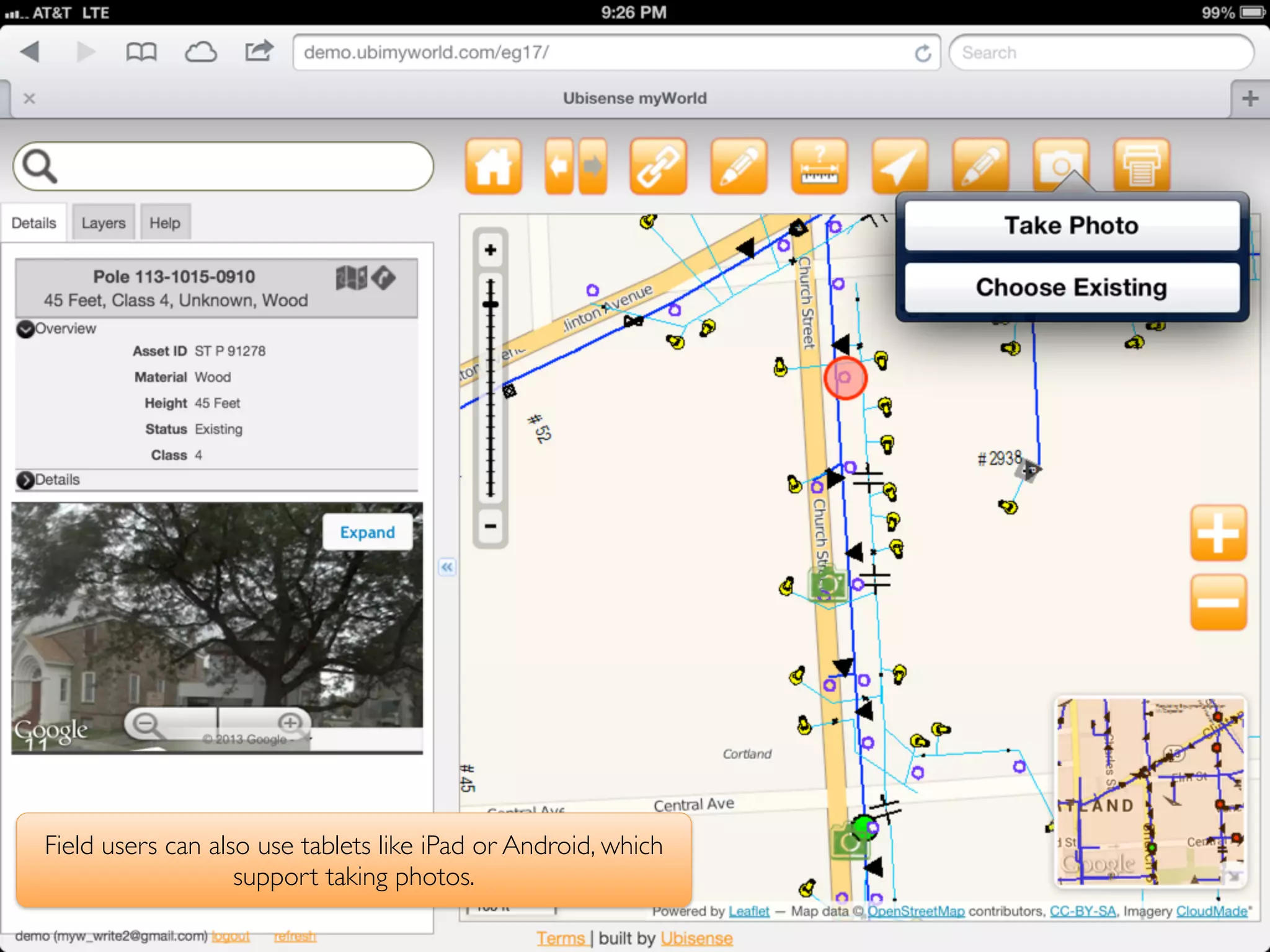Click the Pole 113-1015-0910 title

174,276
